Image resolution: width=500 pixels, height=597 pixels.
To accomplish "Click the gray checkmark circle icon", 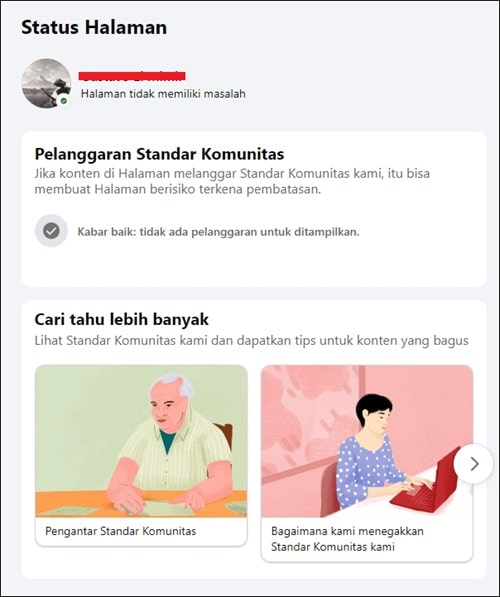I will [51, 231].
